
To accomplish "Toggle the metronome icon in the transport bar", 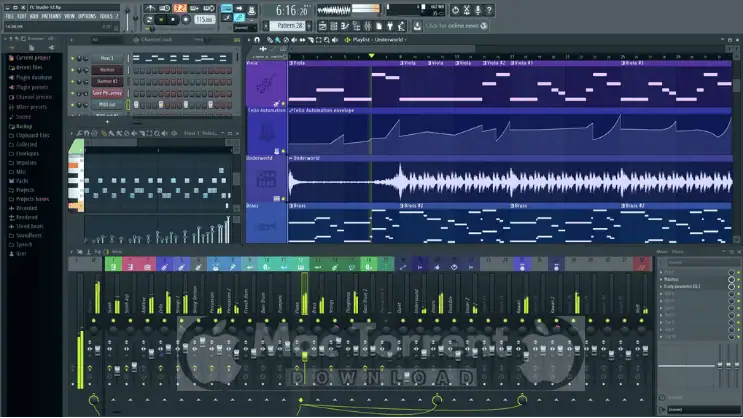I will (150, 8).
